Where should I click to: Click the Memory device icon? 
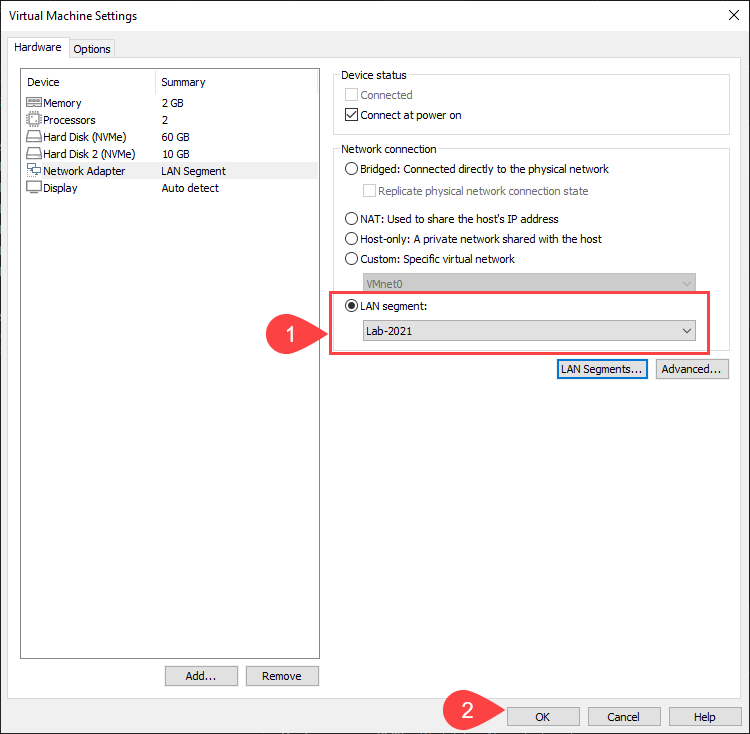coord(33,103)
